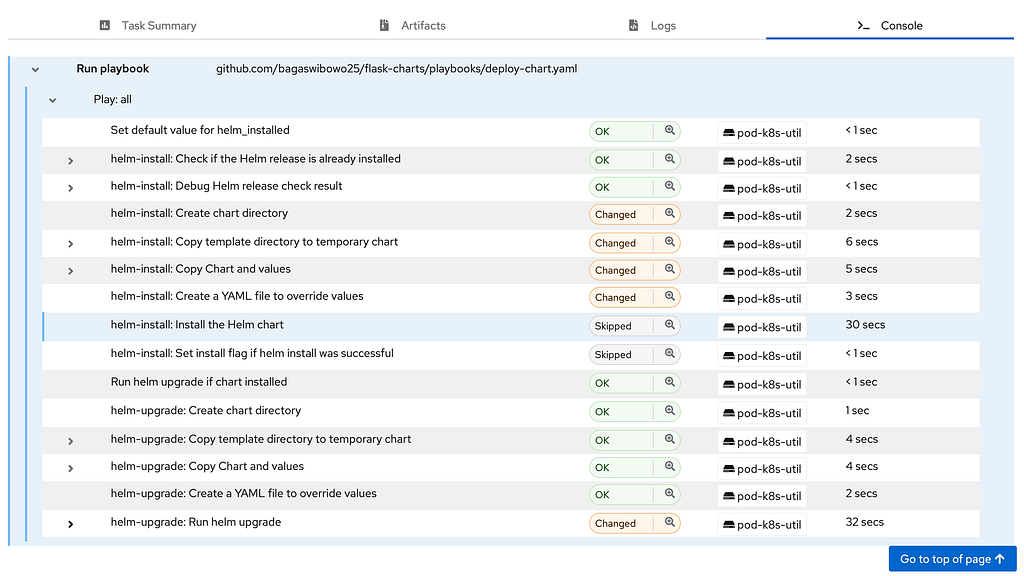Image resolution: width=1024 pixels, height=576 pixels.
Task: Switch to the Artifacts tab
Action: (x=413, y=25)
